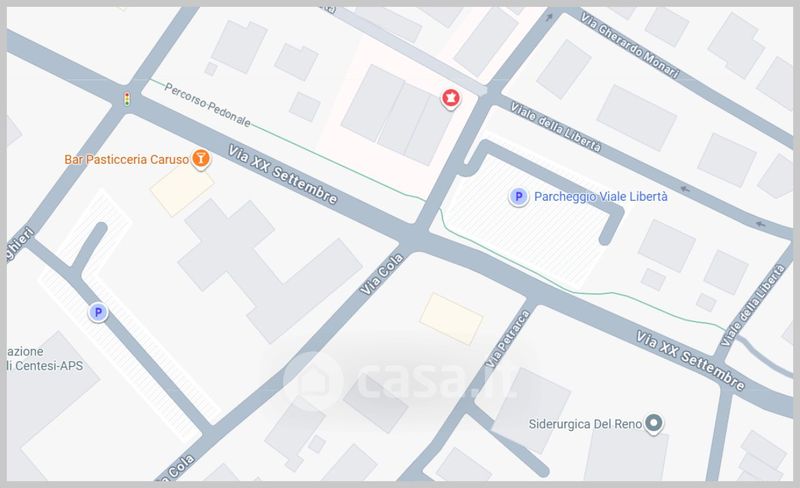Click the parking icon near Centesi-APS
The image size is (800, 488).
click(x=97, y=312)
